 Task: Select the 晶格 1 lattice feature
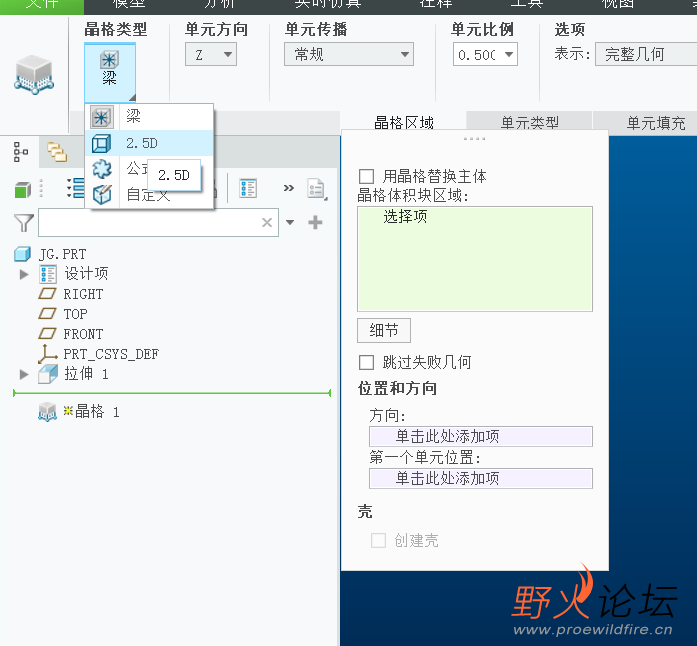pyautogui.click(x=96, y=412)
